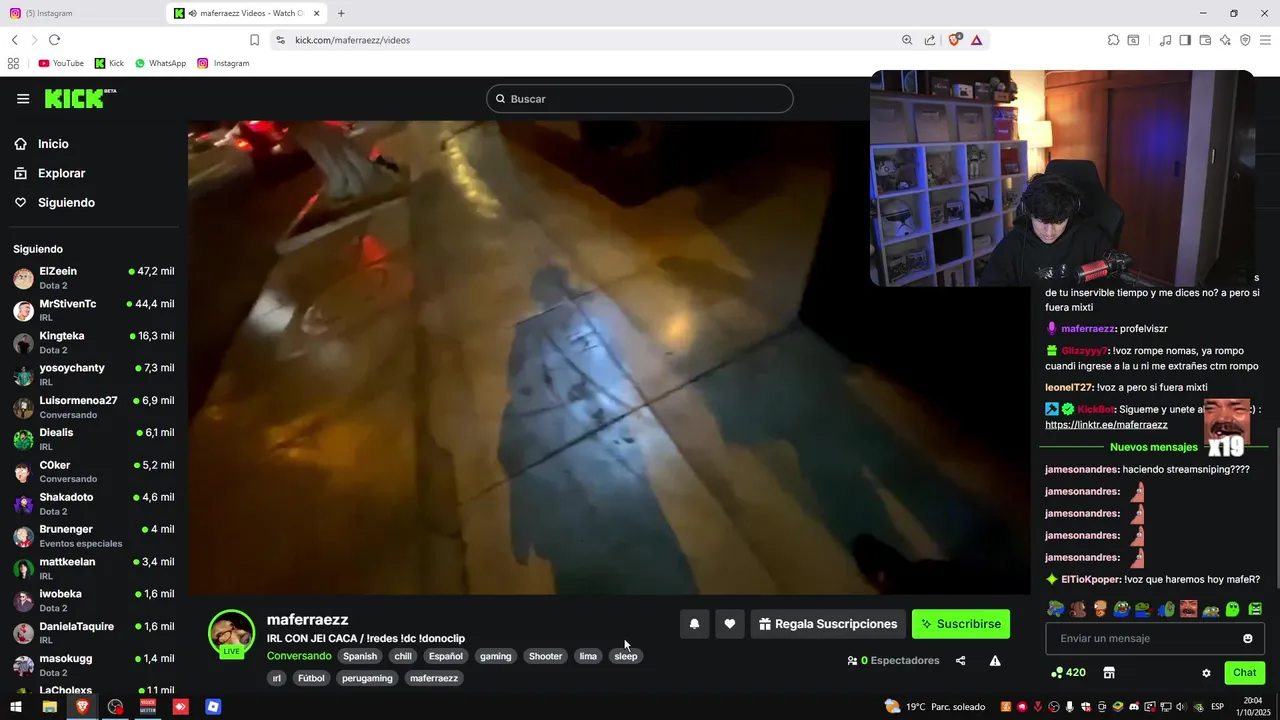Select the lima tag
This screenshot has width=1280, height=720.
click(x=588, y=656)
